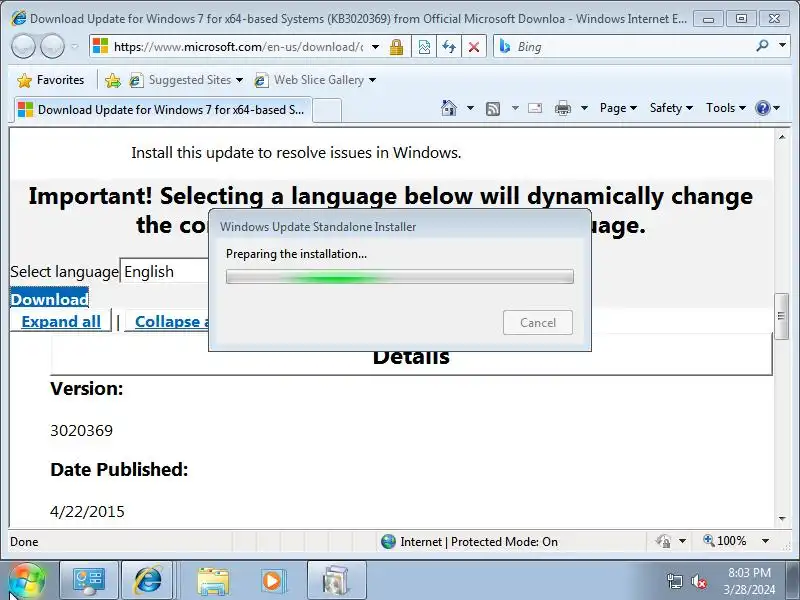This screenshot has height=600, width=800.
Task: Open the Tools menu
Action: (x=726, y=108)
